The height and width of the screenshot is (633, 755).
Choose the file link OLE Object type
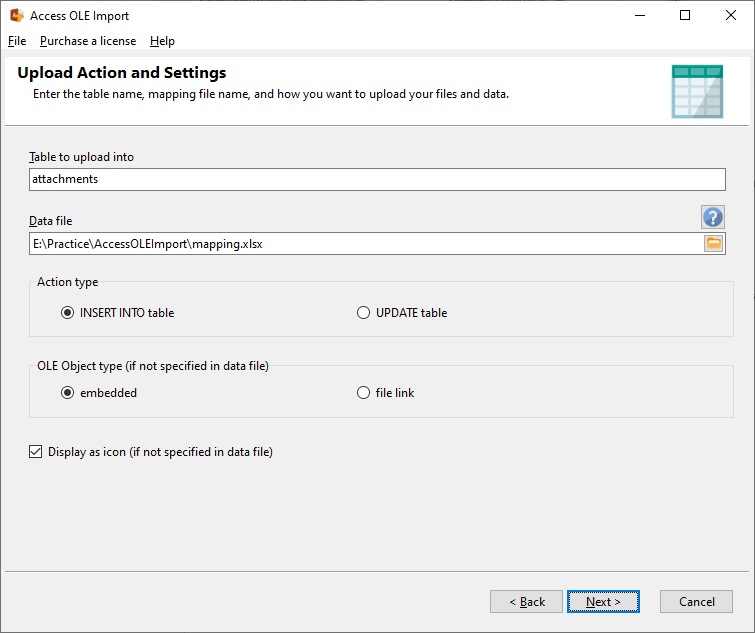(364, 393)
